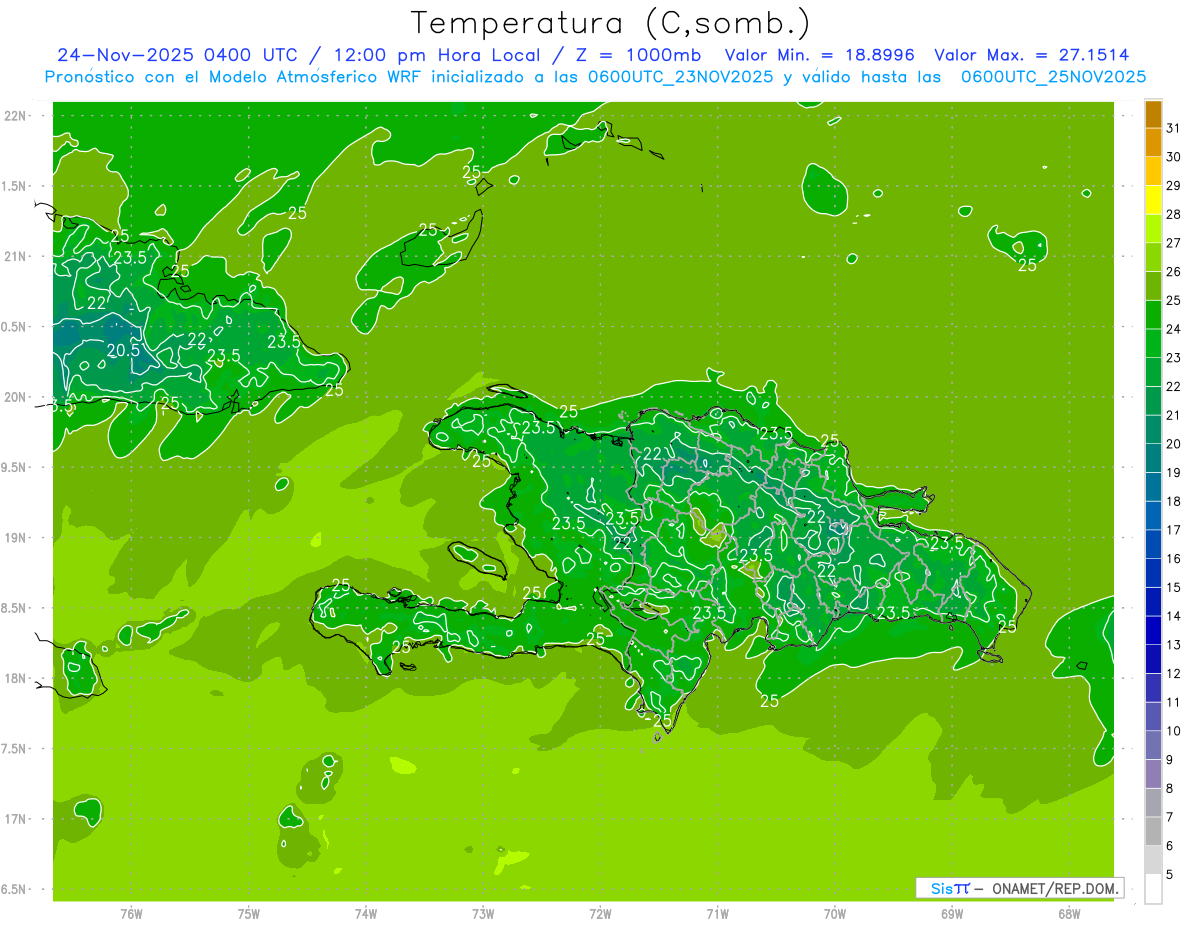The height and width of the screenshot is (927, 1200).
Task: Click the '71W' longitude axis label
Action: click(717, 913)
